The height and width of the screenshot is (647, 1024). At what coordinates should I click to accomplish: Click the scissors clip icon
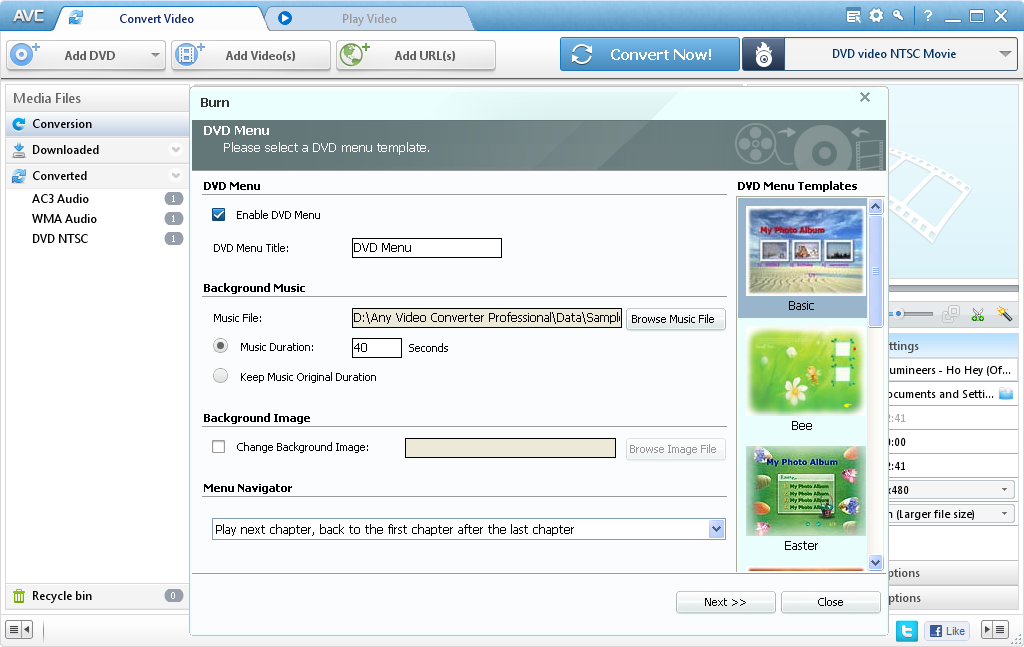(978, 315)
